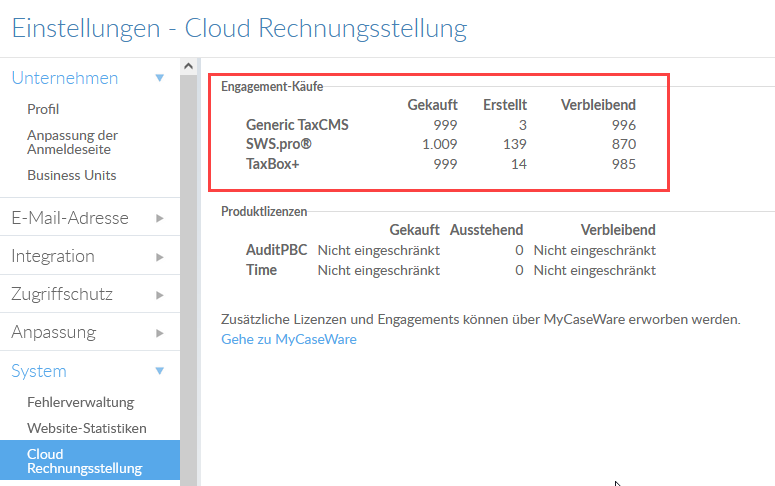Open Fehlerverwaltung page
The height and width of the screenshot is (486, 775).
pyautogui.click(x=81, y=402)
